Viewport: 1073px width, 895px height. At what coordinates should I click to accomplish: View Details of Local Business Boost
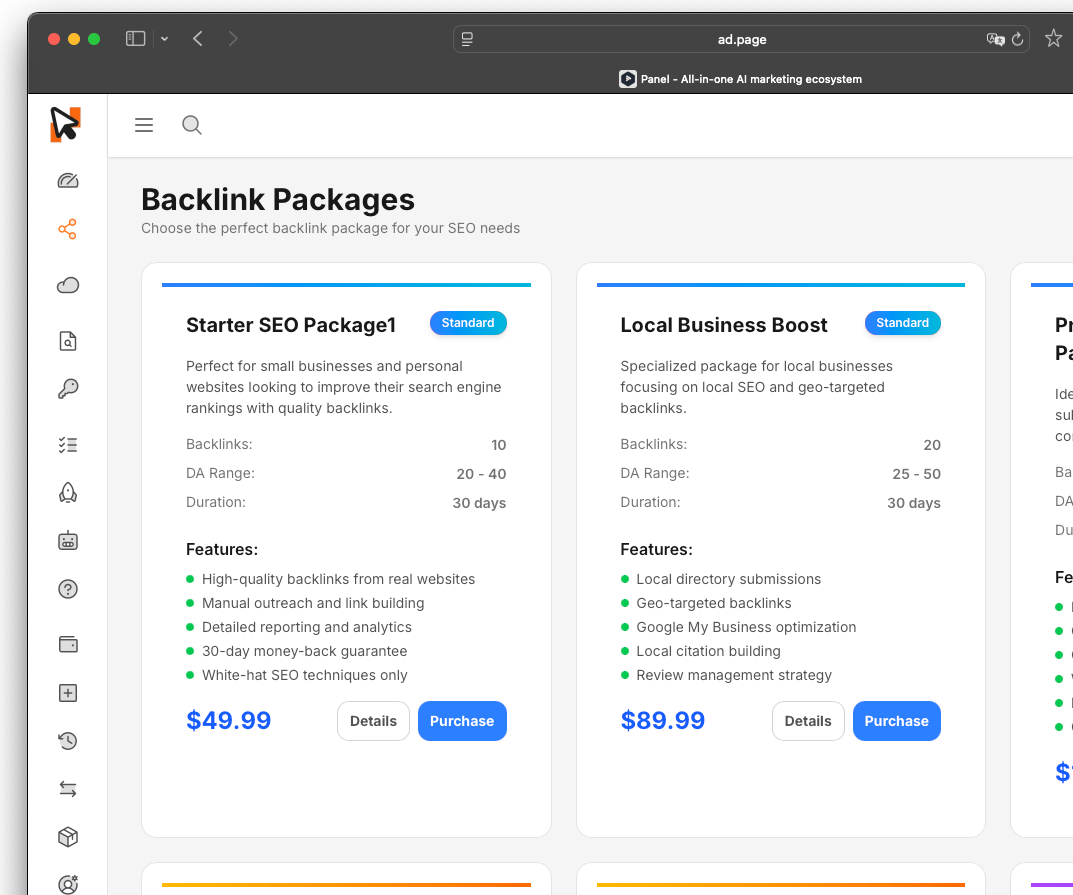click(x=808, y=720)
